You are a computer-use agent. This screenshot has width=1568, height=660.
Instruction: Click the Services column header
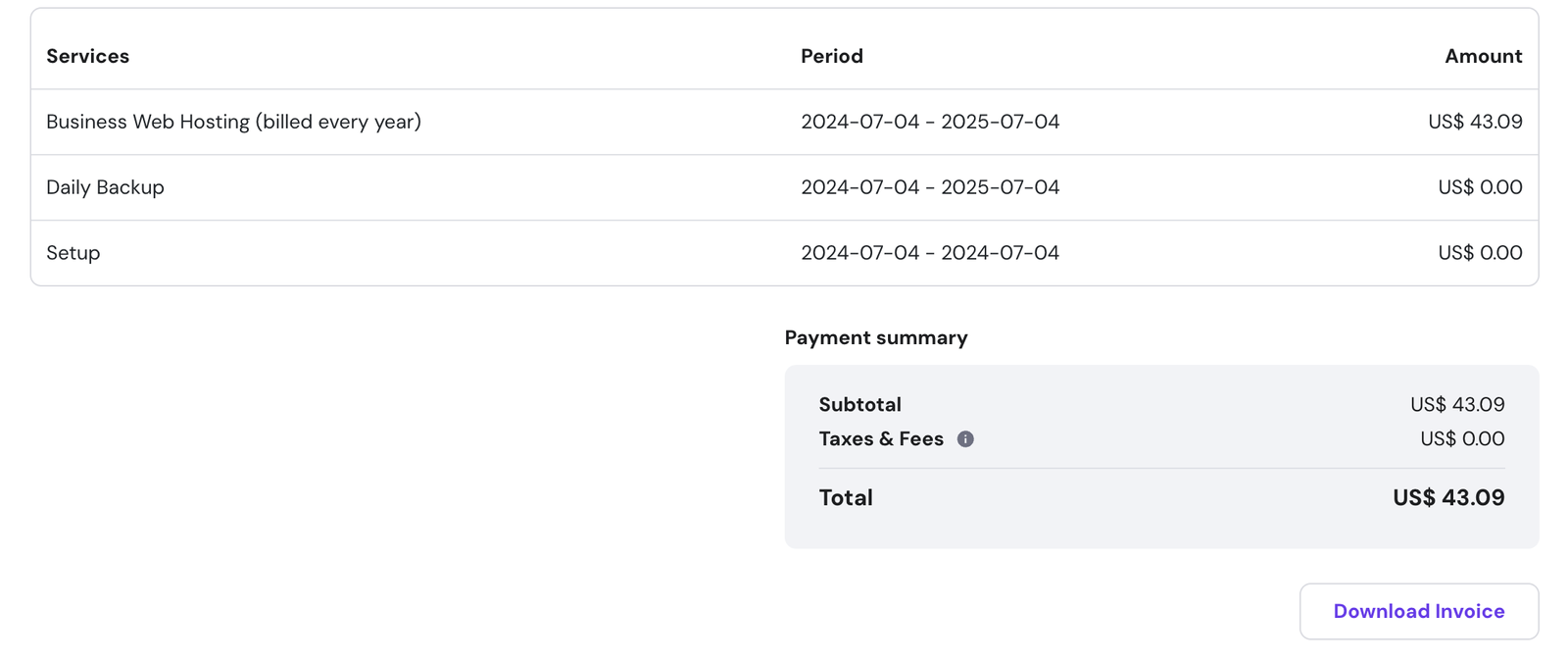(88, 56)
